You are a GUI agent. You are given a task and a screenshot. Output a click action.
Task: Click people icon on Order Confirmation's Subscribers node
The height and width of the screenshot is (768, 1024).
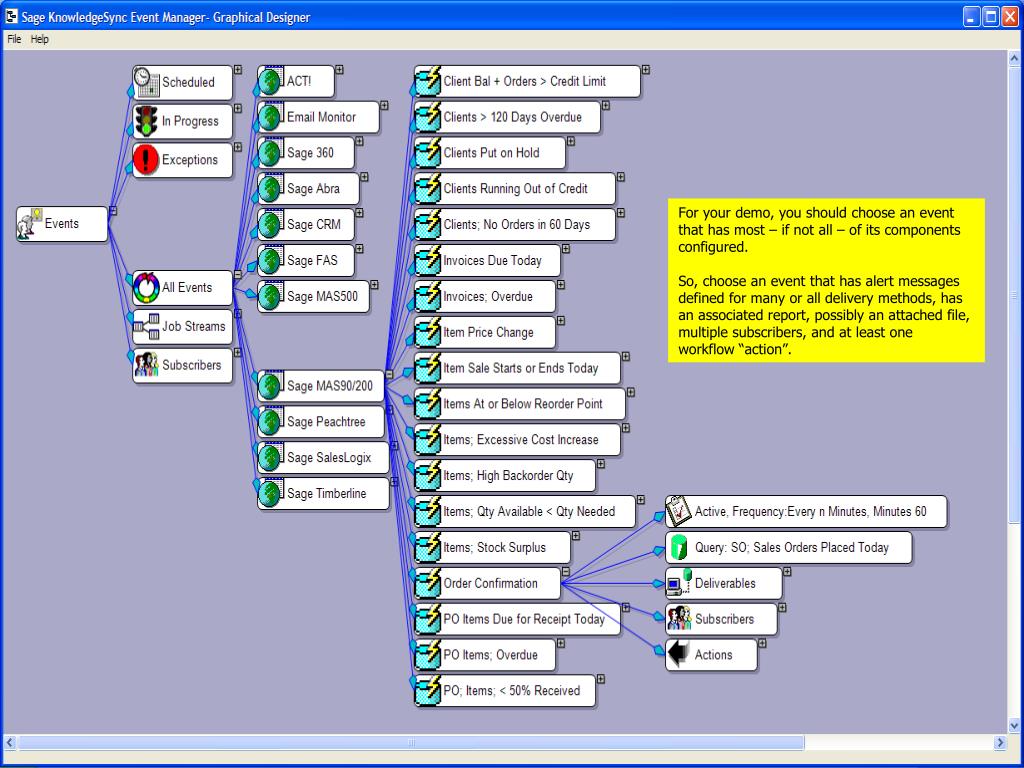click(679, 619)
